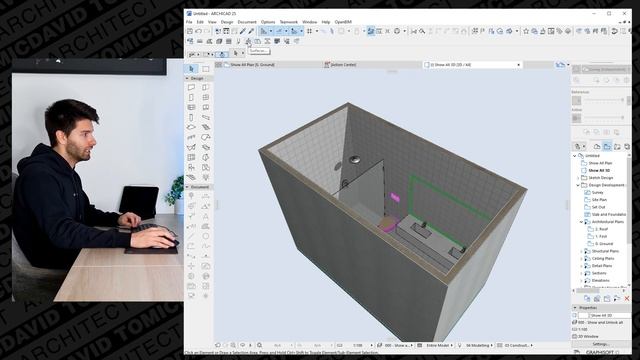640x360 pixels.
Task: Open the Design menu
Action: coord(227,22)
